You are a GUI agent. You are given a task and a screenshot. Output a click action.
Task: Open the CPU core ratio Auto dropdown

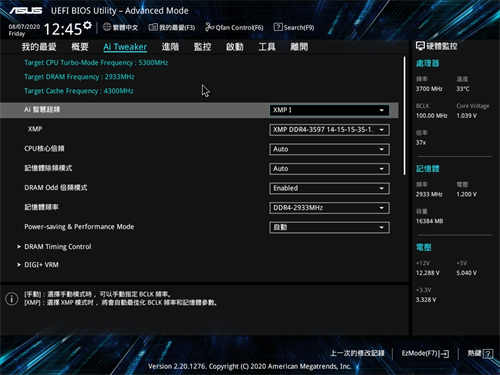[x=329, y=149]
